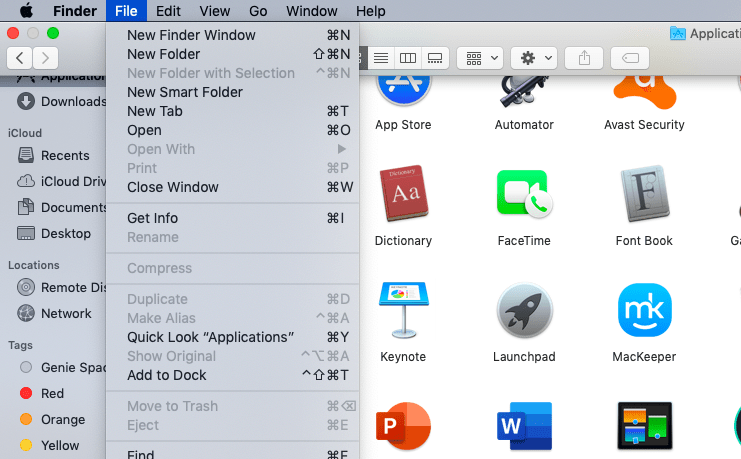The width and height of the screenshot is (741, 459).
Task: Choose Close Window menu item
Action: click(x=233, y=187)
